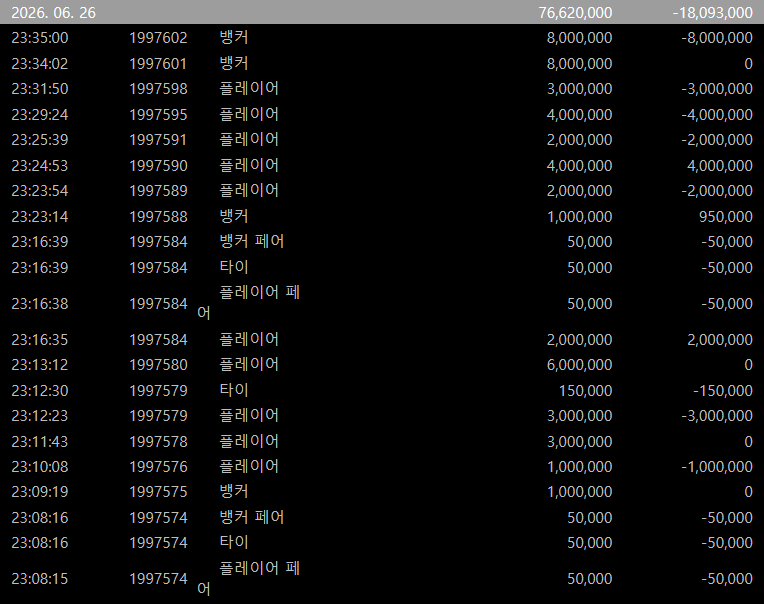Select round number 1997580
764x604 pixels.
[x=158, y=365]
